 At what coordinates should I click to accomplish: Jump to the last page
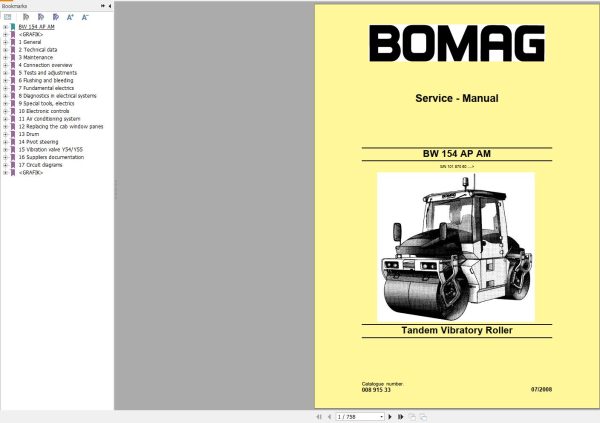400,416
